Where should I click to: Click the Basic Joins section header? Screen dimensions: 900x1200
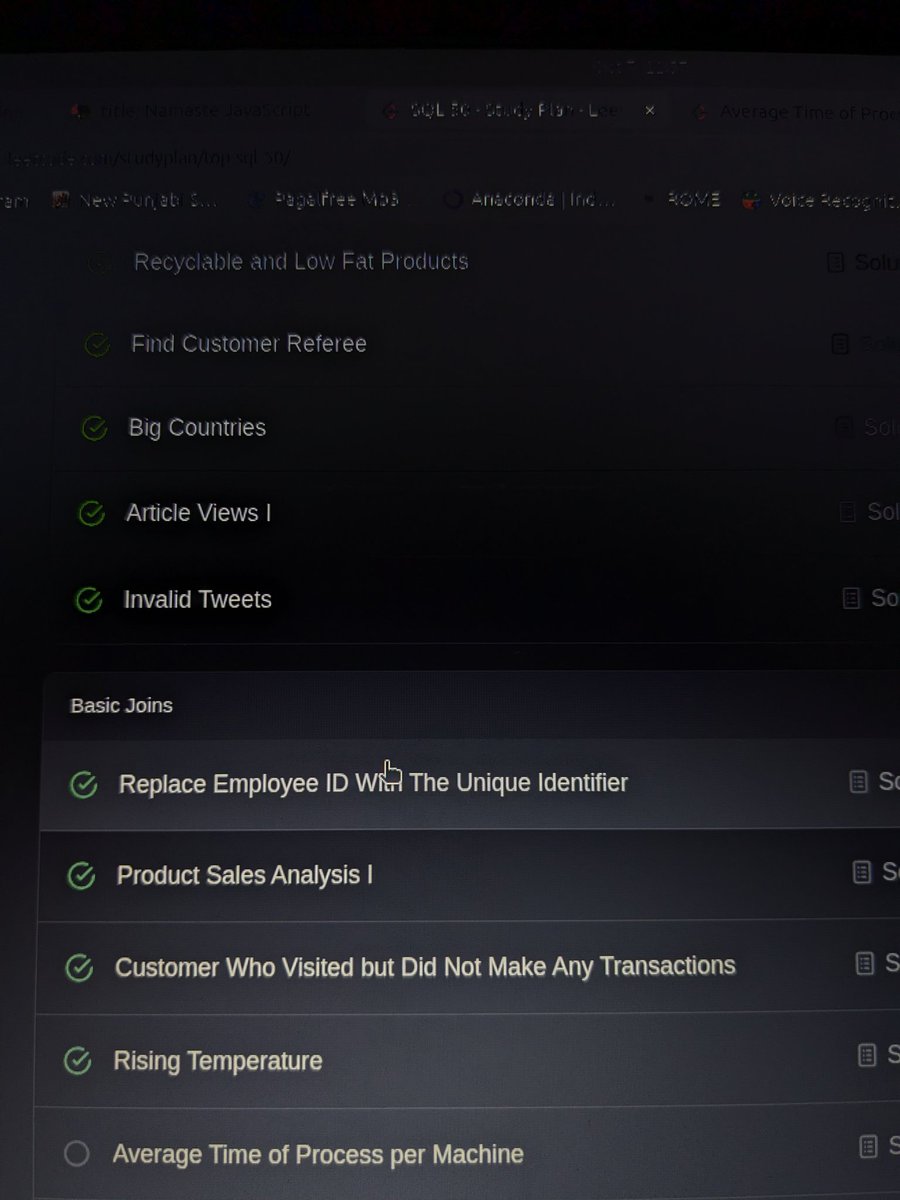121,705
